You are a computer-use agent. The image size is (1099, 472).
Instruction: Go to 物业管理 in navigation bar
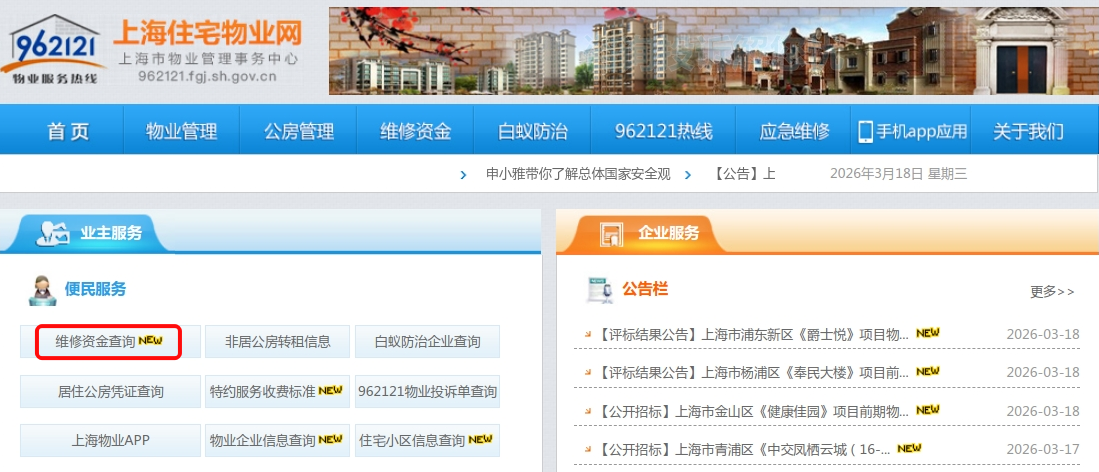[181, 131]
